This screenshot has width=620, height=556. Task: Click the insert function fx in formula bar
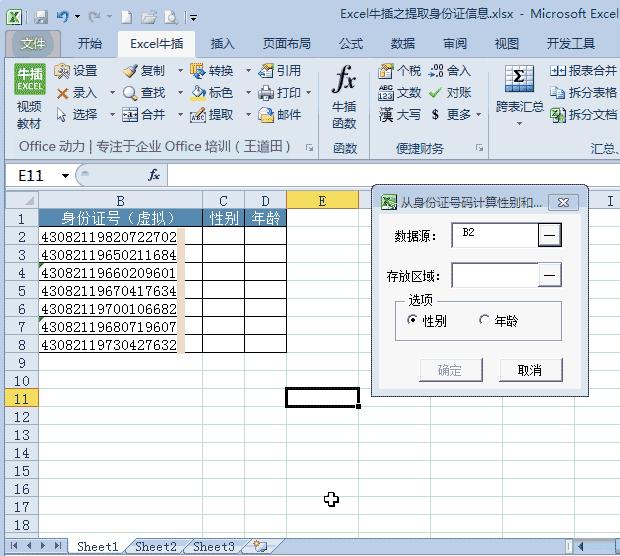point(154,175)
